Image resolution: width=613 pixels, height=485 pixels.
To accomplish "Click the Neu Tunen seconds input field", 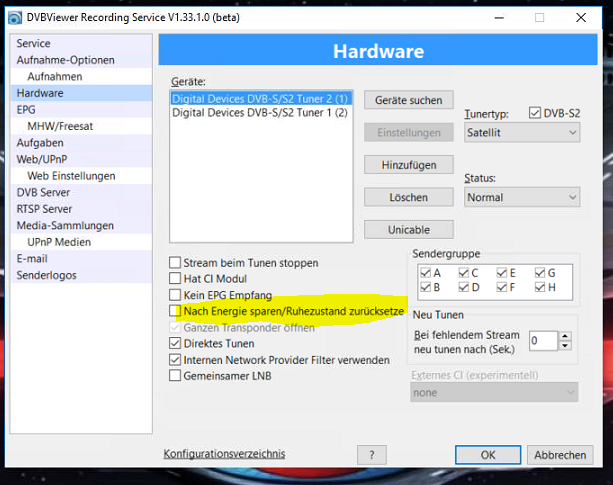I will (543, 341).
